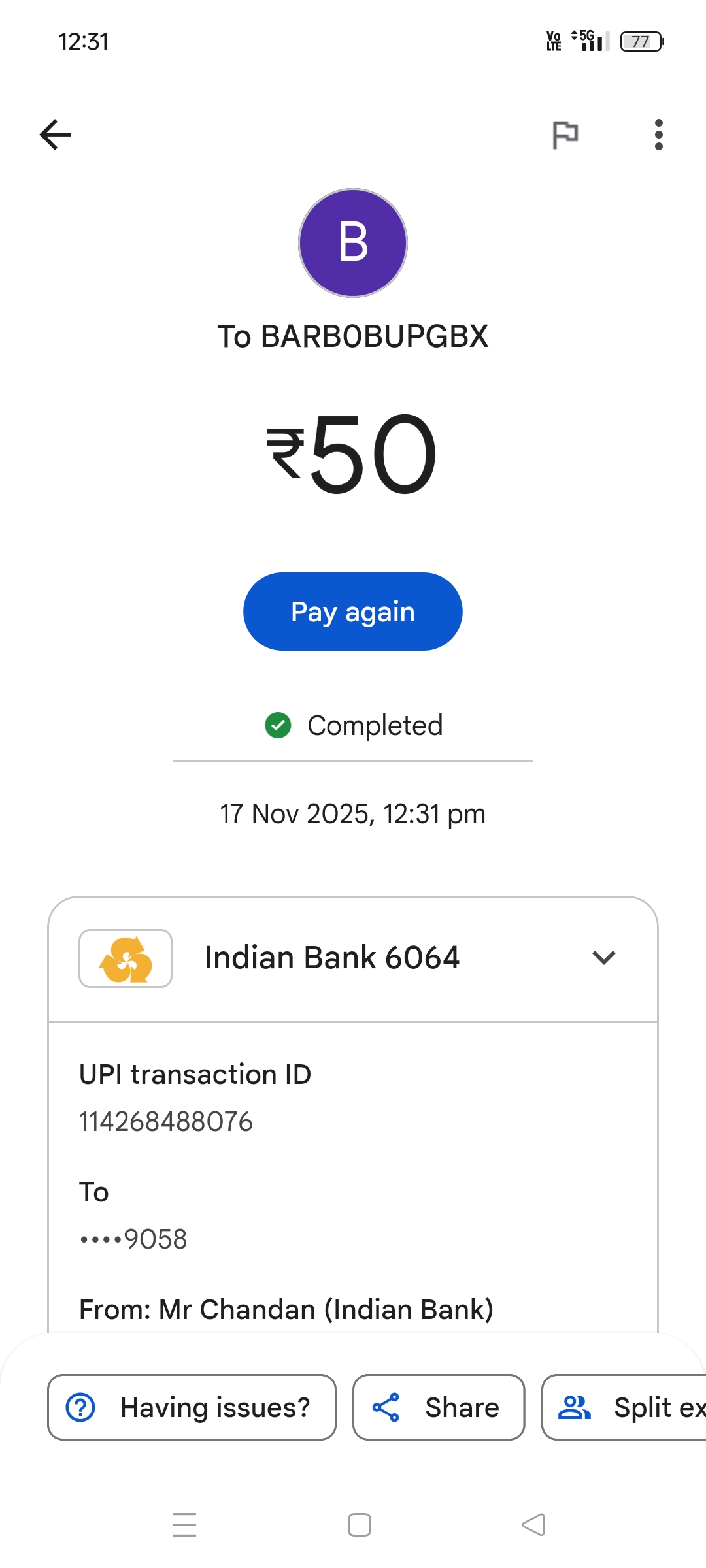Tap the Indian Bank logo icon
The height and width of the screenshot is (1568, 706).
click(126, 958)
